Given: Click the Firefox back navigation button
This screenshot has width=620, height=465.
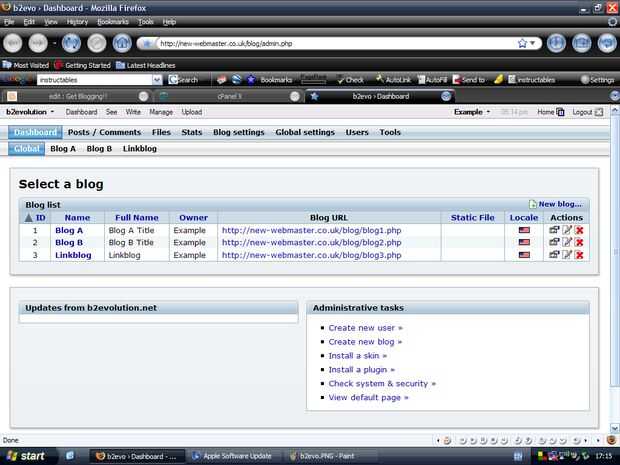Looking at the screenshot, I should pyautogui.click(x=13, y=43).
